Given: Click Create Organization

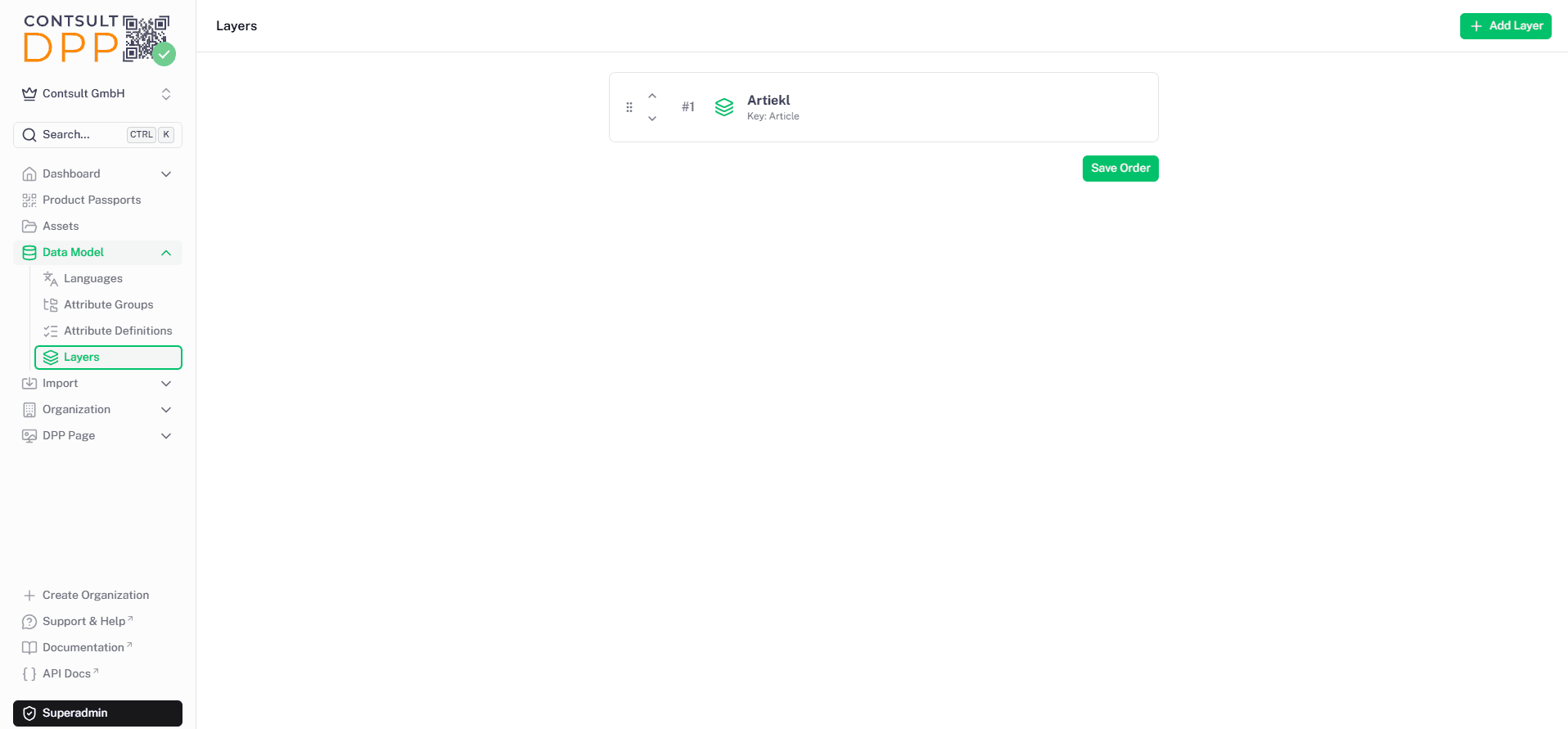Looking at the screenshot, I should tap(97, 596).
